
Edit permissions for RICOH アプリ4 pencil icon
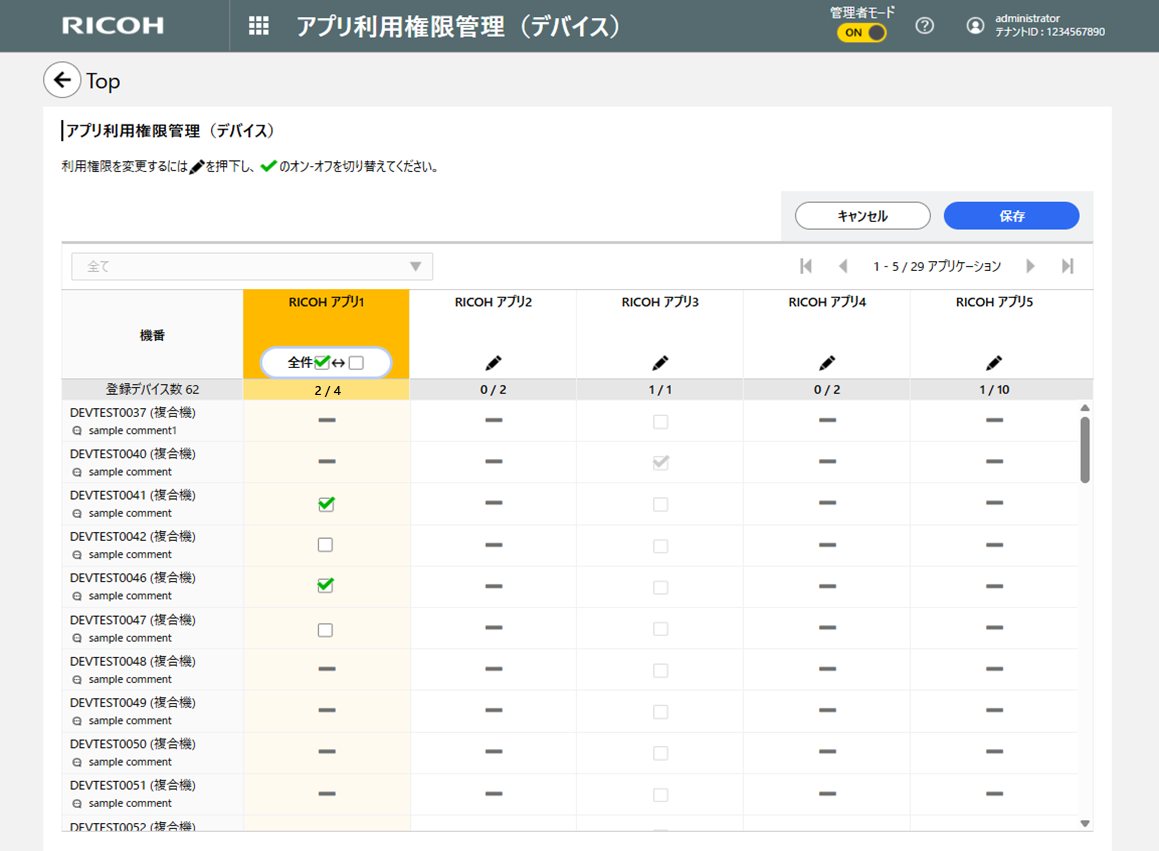(x=827, y=363)
